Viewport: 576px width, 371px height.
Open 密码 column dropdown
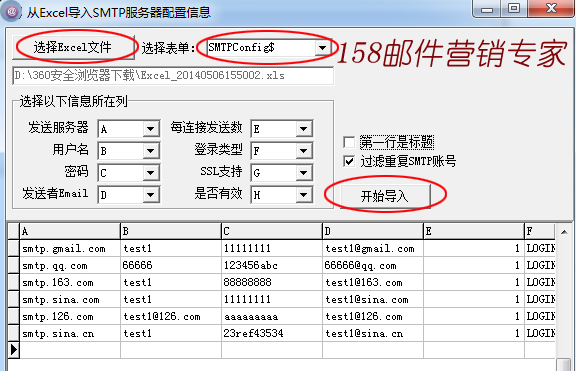click(150, 173)
